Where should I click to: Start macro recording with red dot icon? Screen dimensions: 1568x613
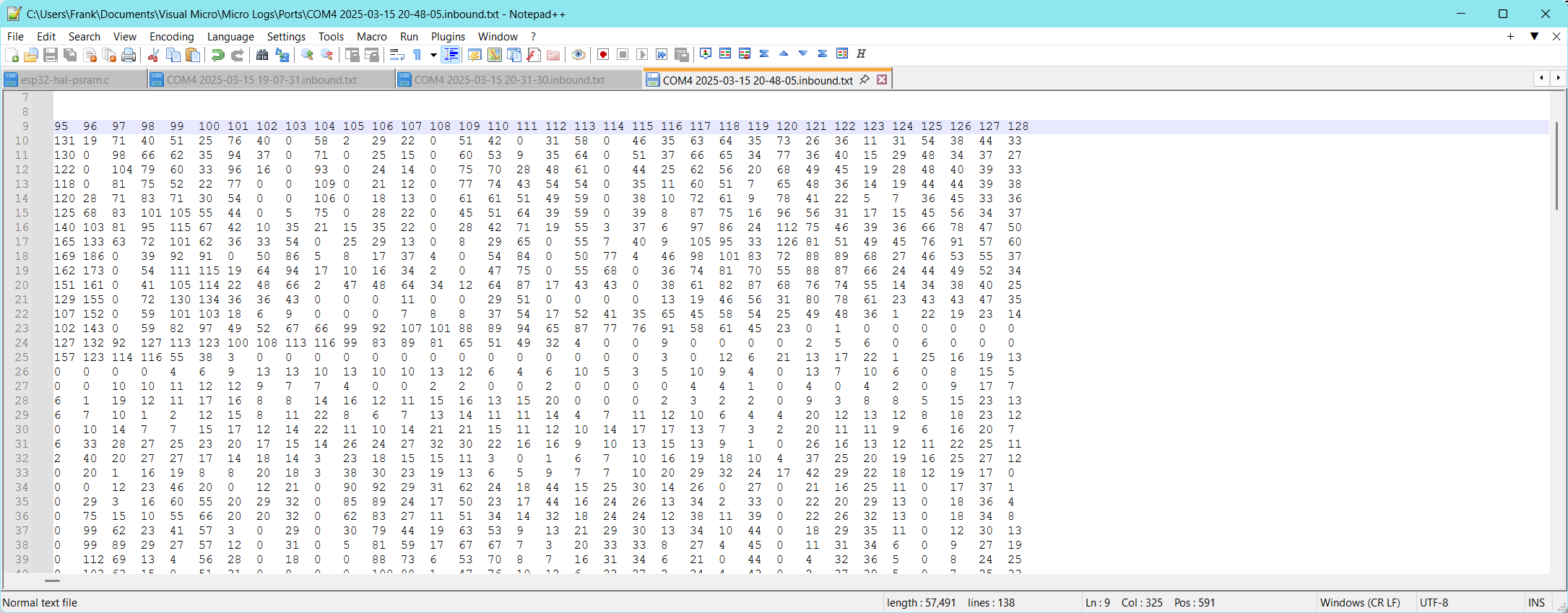point(603,55)
